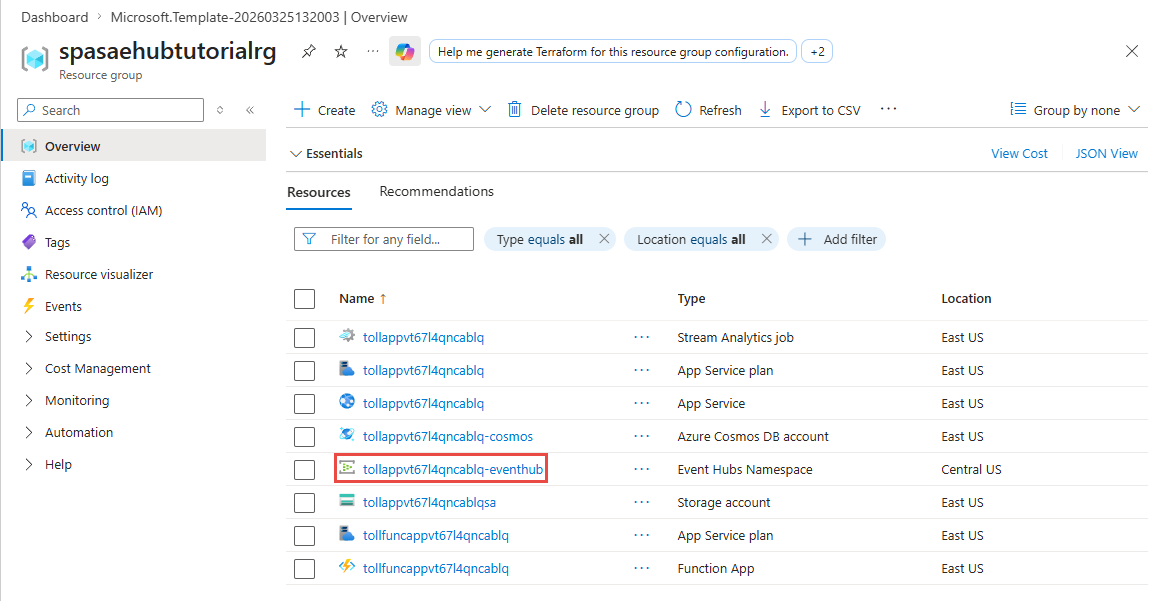Check the Function App row
The width and height of the screenshot is (1166, 601).
tap(304, 568)
